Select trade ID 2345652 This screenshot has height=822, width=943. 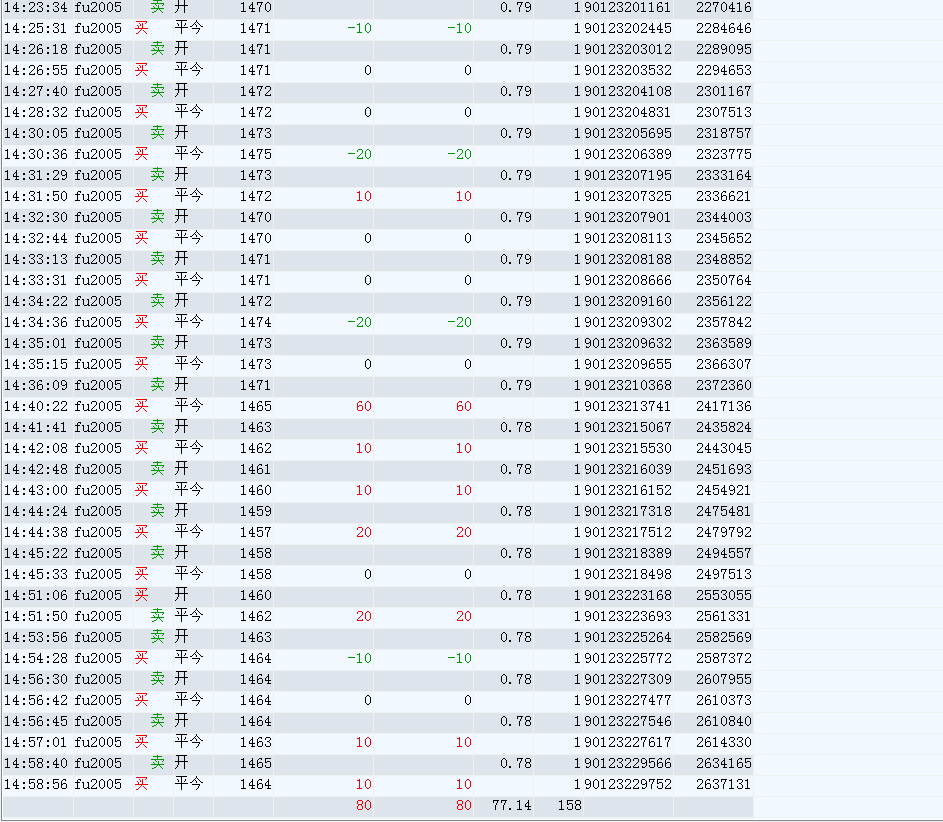pyautogui.click(x=723, y=239)
